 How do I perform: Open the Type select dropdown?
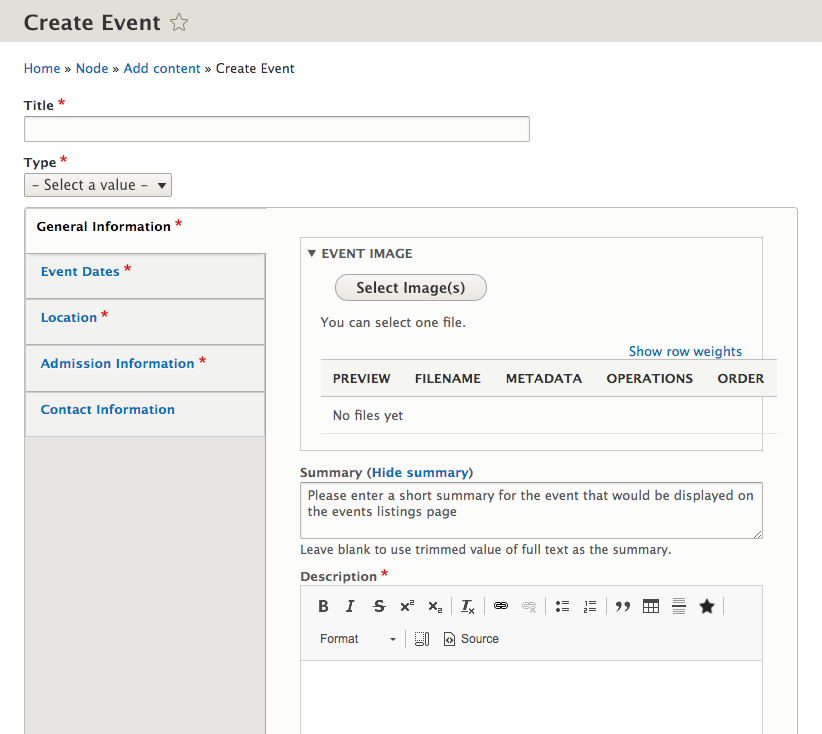pos(98,185)
